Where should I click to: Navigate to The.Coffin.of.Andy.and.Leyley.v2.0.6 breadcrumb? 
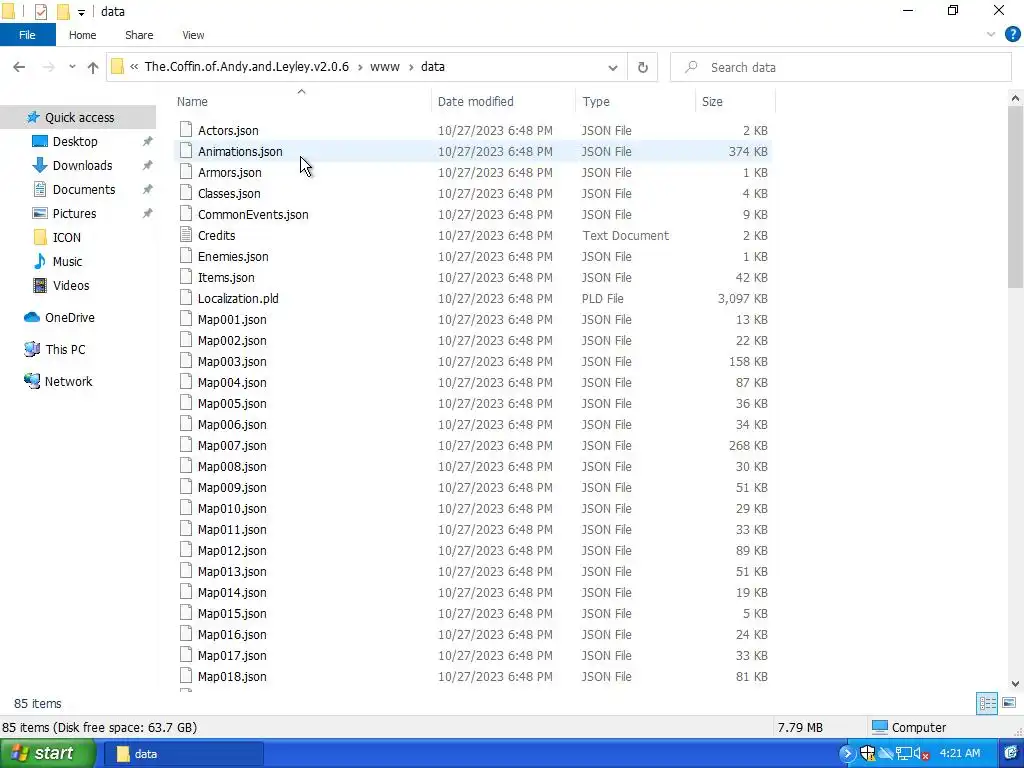(247, 67)
